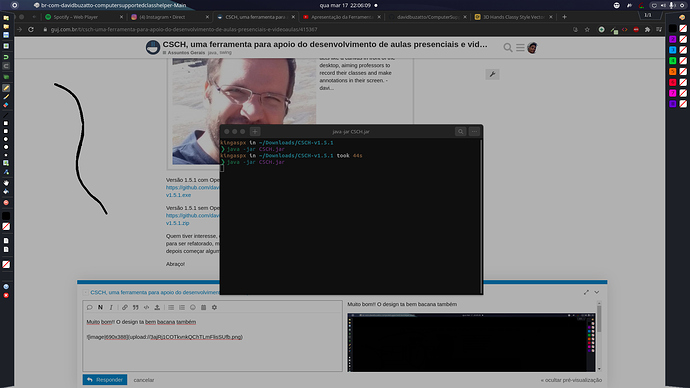Image resolution: width=690 pixels, height=388 pixels.
Task: Click ocultar pré-visualização to hide preview
Action: point(571,380)
